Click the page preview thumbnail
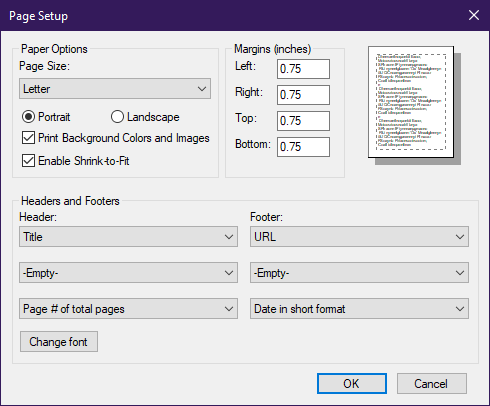490x406 pixels. 414,105
